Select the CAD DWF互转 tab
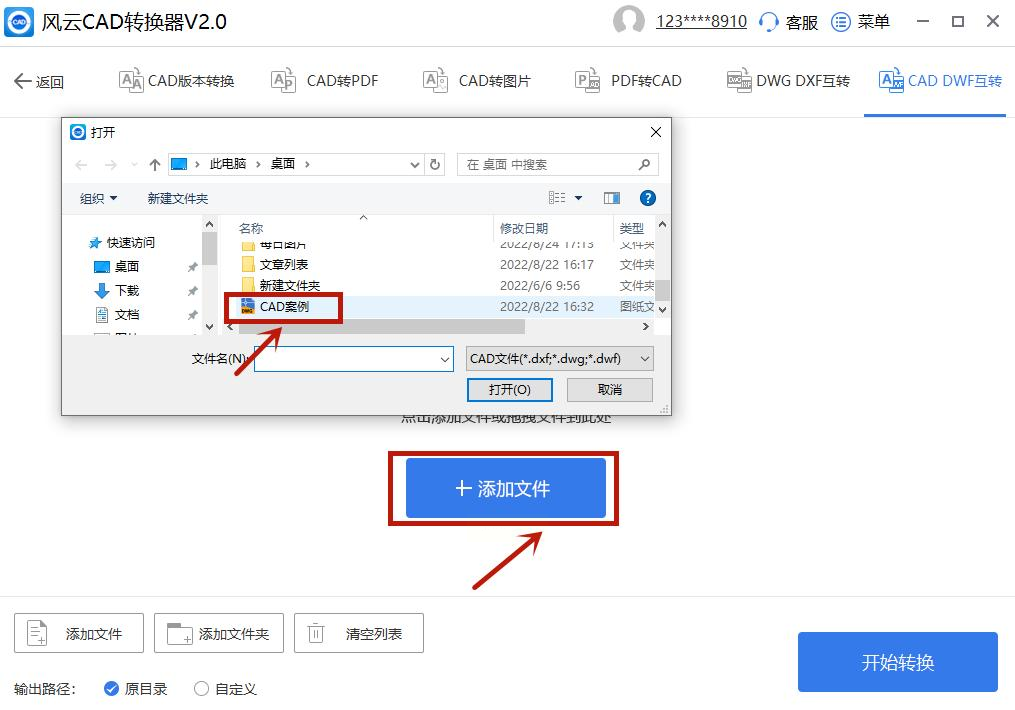The image size is (1015, 710). pyautogui.click(x=940, y=81)
